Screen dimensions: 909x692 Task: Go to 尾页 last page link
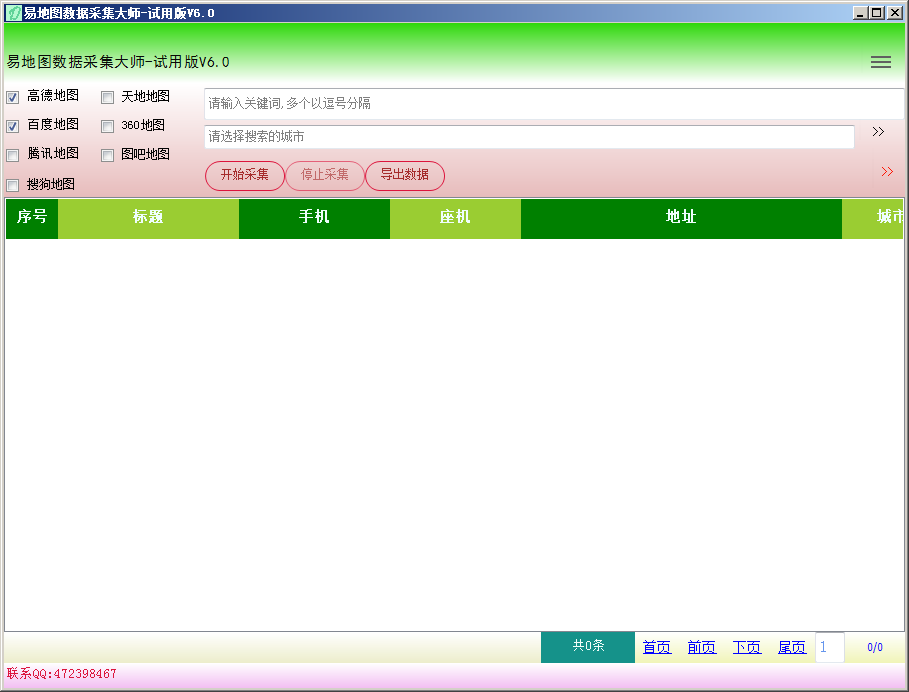792,647
